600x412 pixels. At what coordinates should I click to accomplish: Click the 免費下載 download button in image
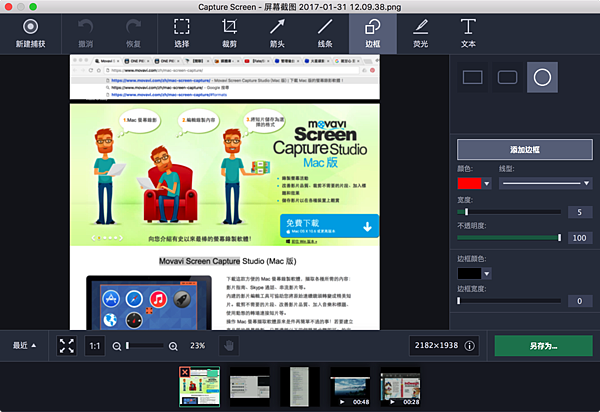point(329,226)
